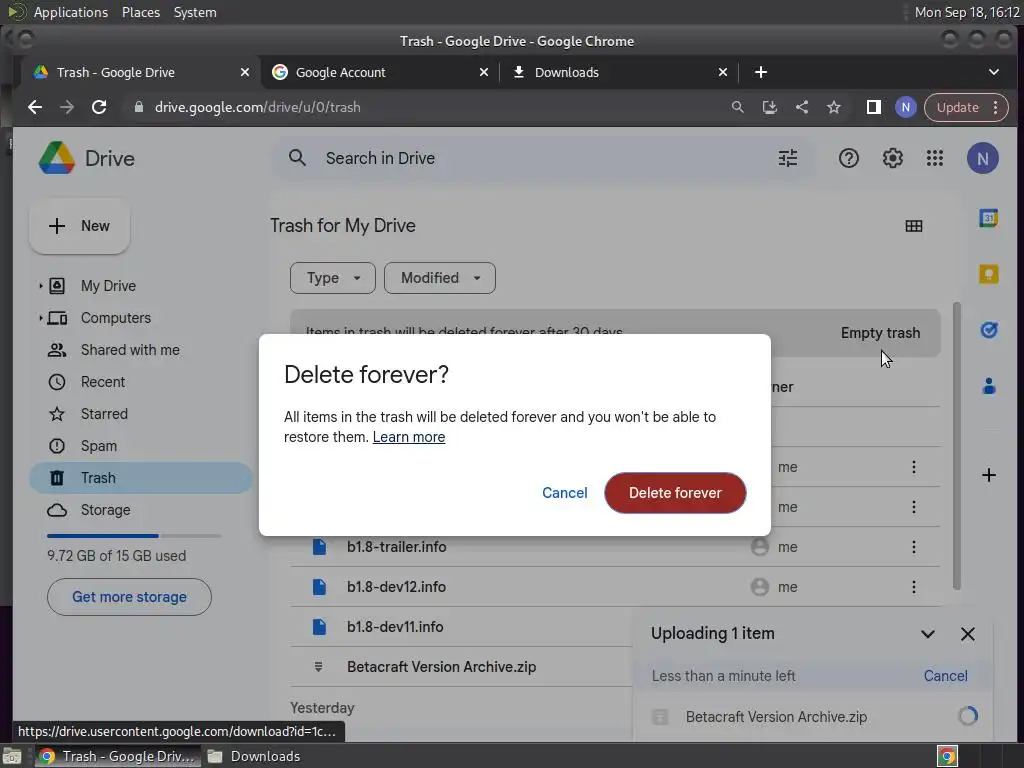Open the Google apps grid
The width and height of the screenshot is (1024, 768).
[935, 158]
